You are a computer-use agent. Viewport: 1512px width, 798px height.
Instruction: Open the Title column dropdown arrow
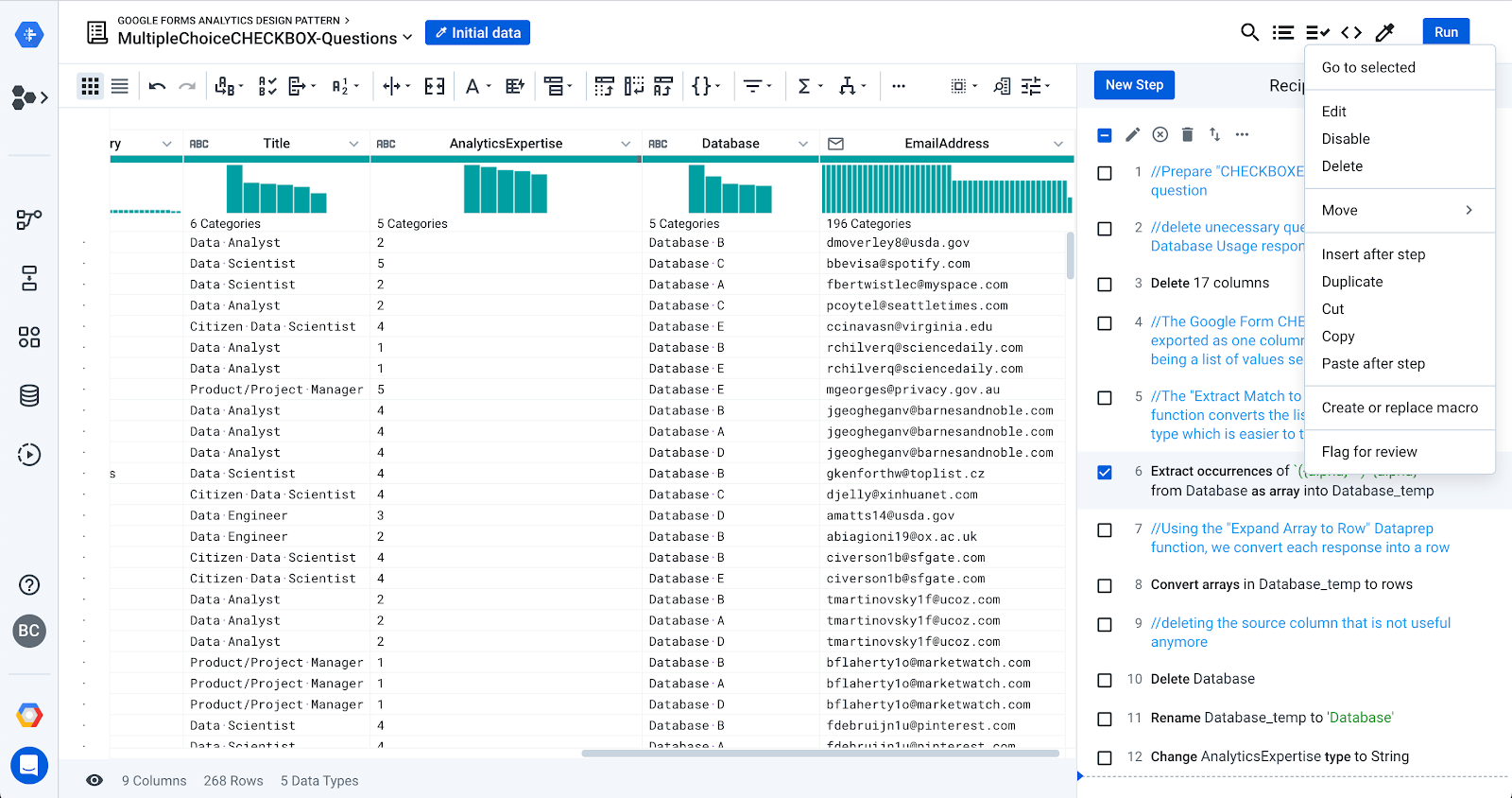[353, 144]
